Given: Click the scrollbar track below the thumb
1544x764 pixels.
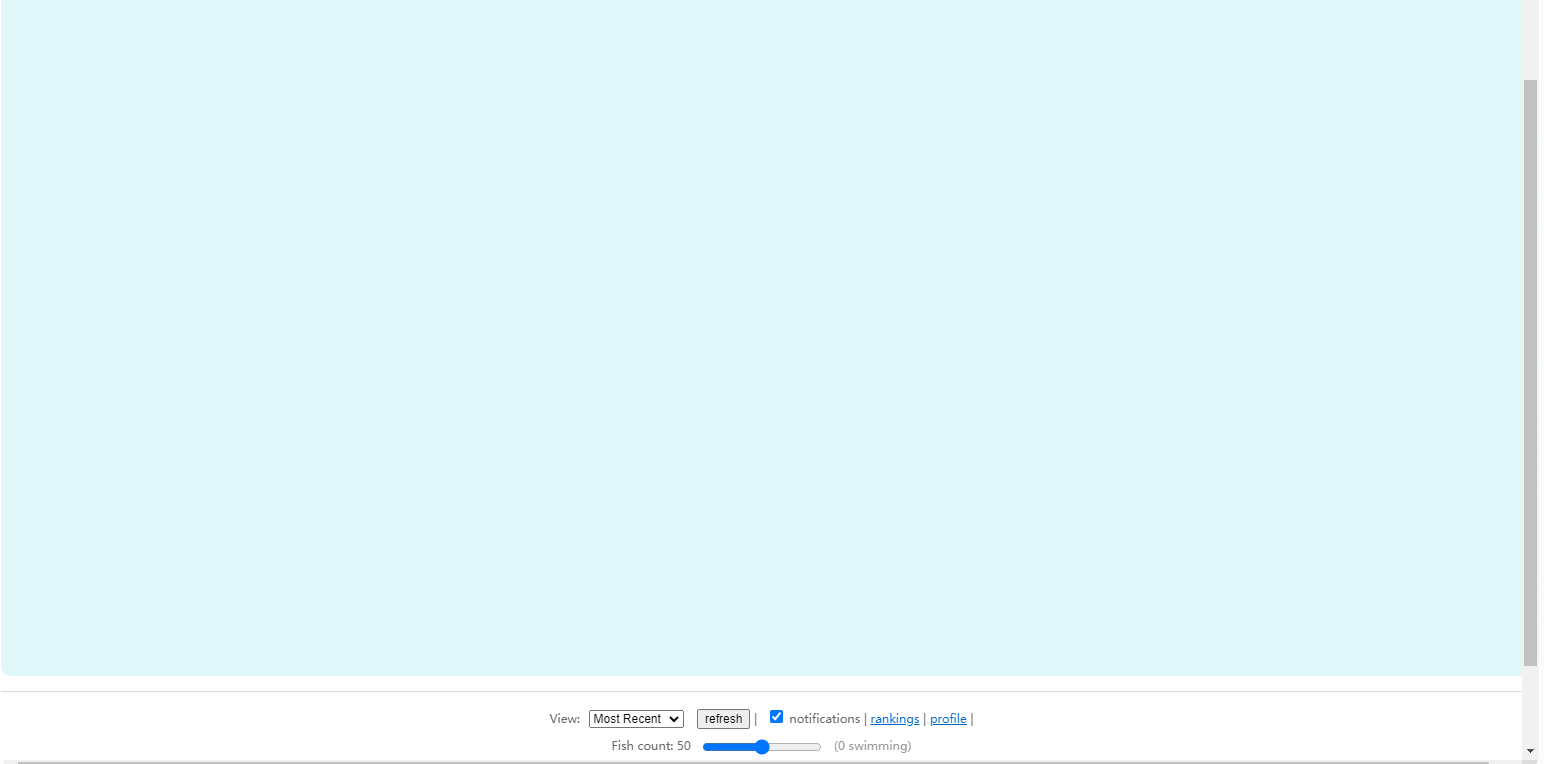Looking at the screenshot, I should 1530,703.
